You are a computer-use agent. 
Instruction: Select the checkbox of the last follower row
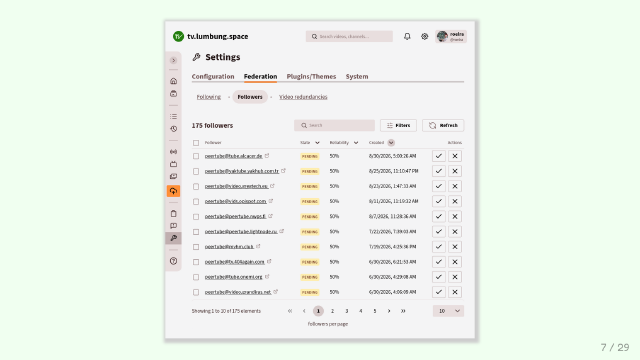[196, 292]
